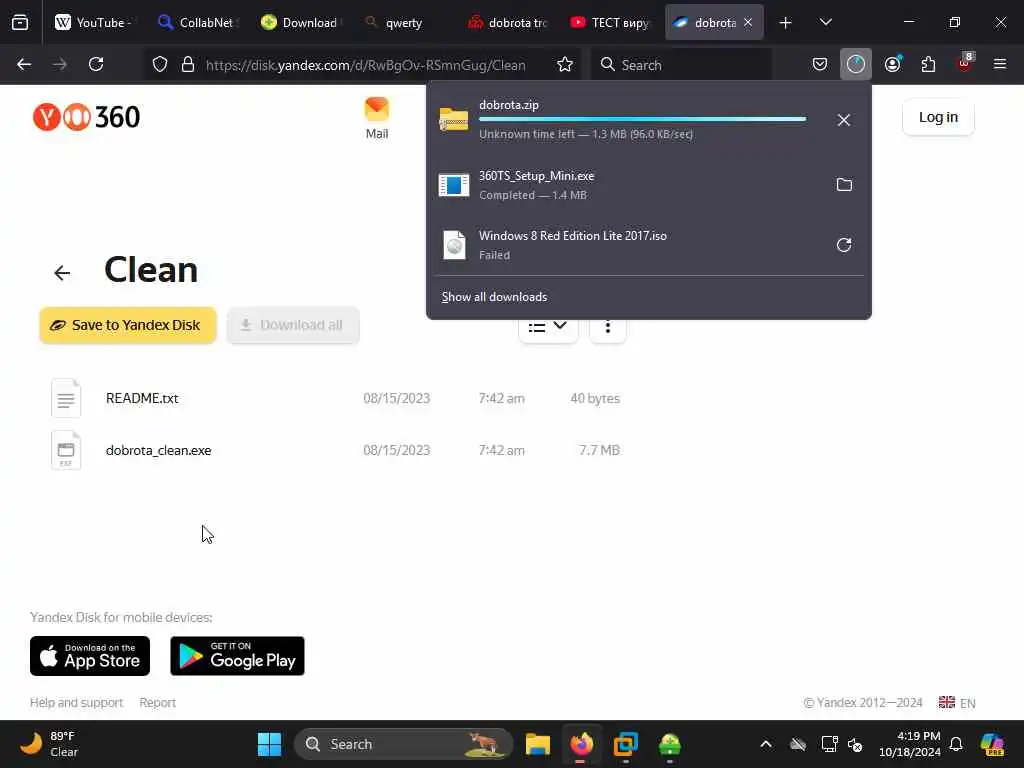This screenshot has width=1024, height=768.
Task: Open the weather widget 89°F Clear
Action: [x=50, y=744]
